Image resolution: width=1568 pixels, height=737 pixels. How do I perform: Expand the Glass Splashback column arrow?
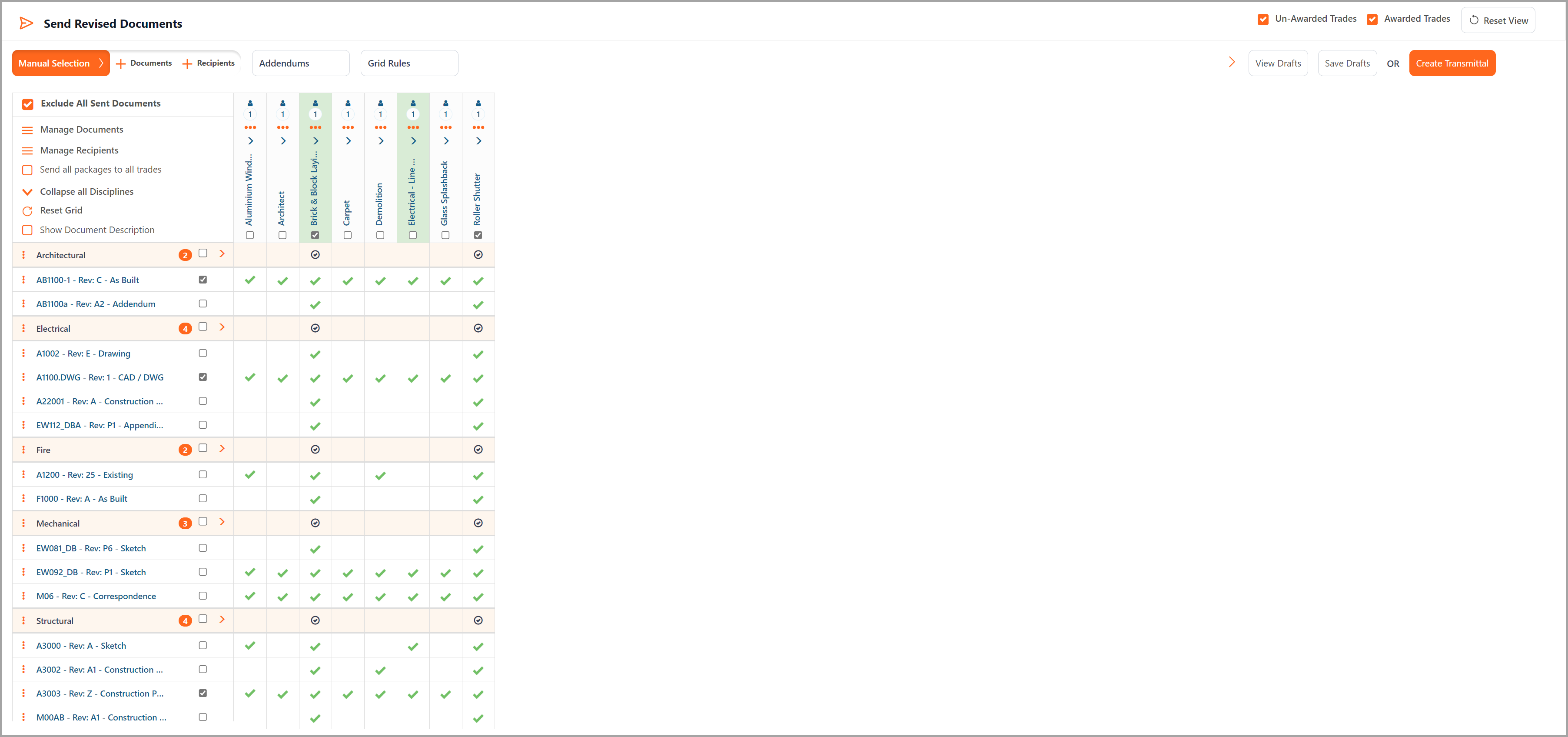445,141
